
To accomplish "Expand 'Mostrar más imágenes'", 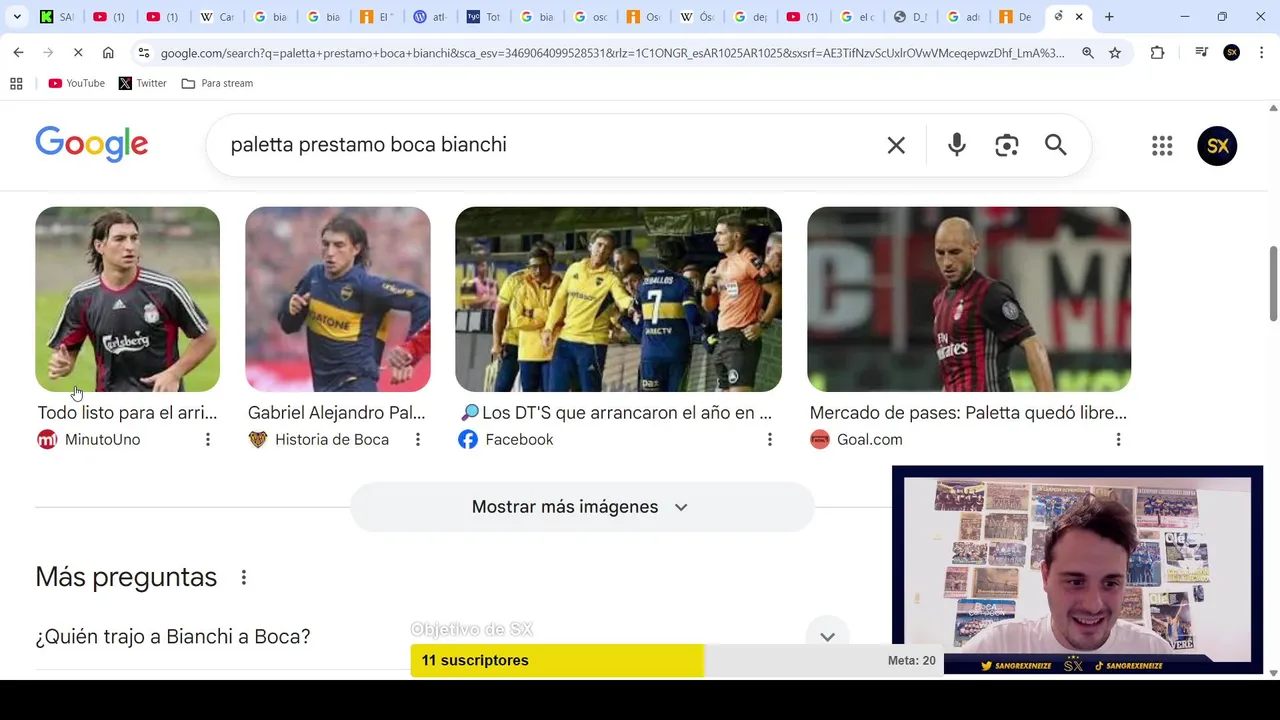I will (x=582, y=507).
